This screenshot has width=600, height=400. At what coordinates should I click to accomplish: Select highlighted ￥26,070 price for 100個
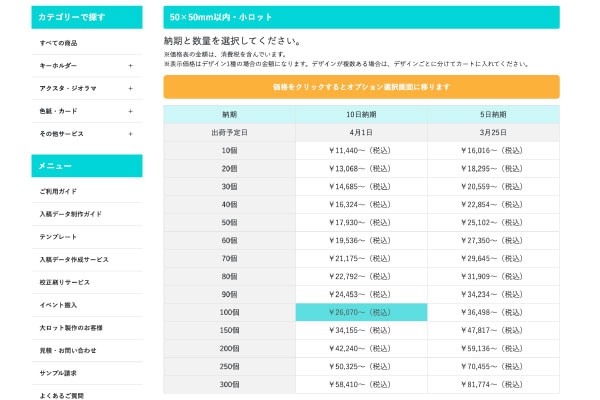coord(360,313)
